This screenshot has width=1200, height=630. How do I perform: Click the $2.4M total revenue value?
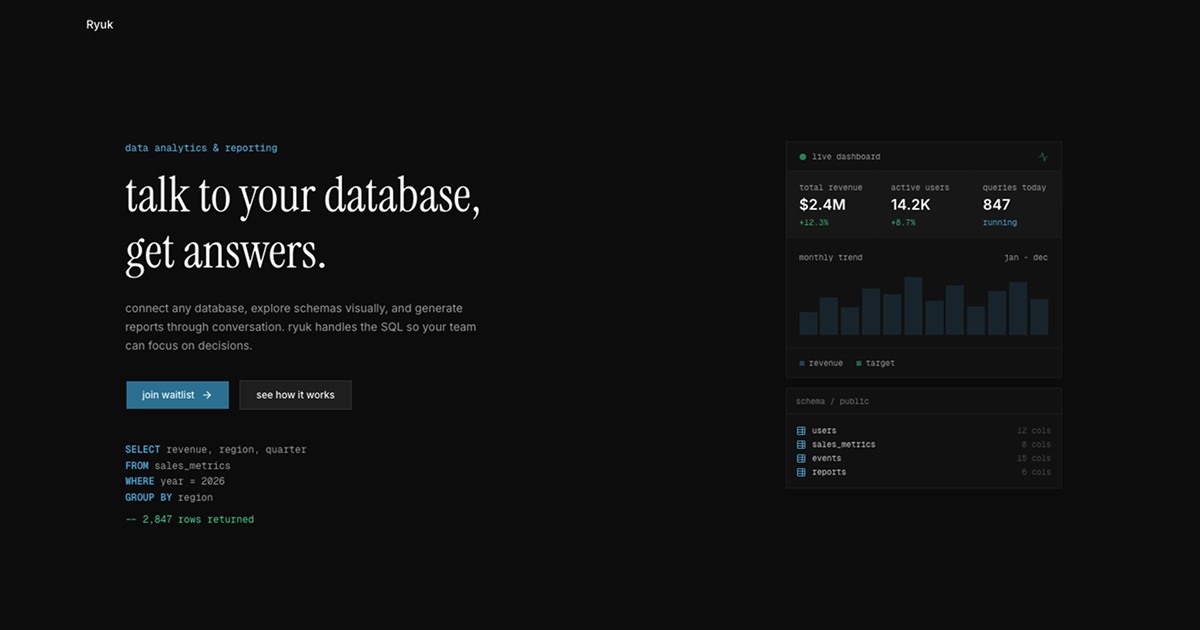point(822,205)
